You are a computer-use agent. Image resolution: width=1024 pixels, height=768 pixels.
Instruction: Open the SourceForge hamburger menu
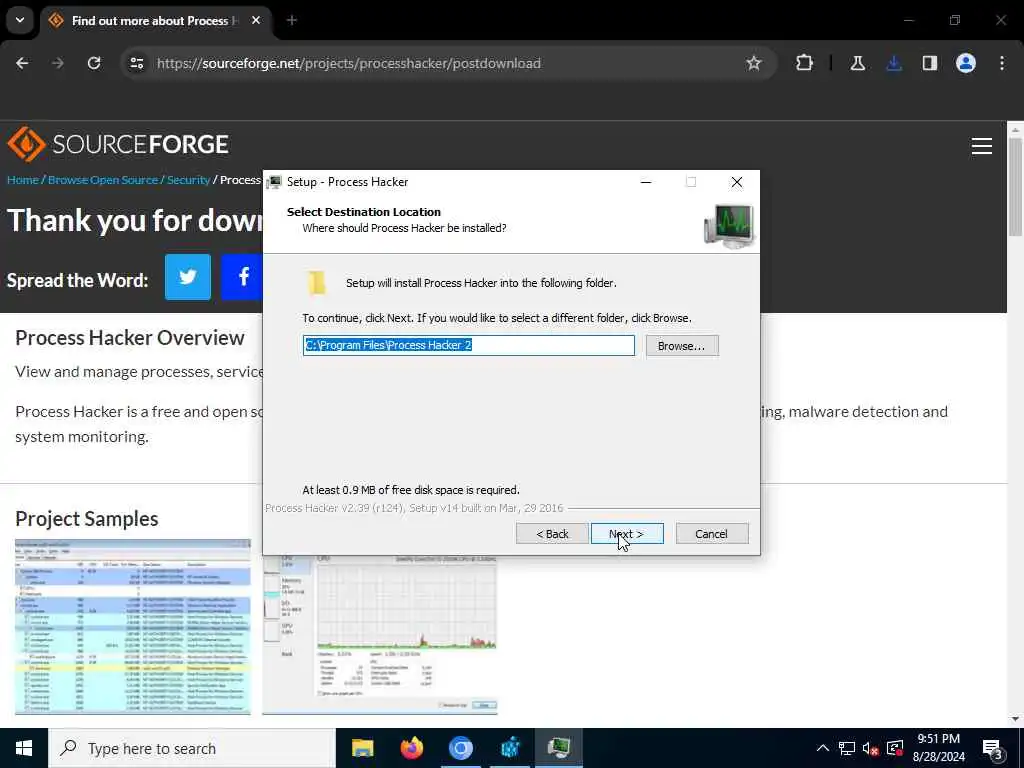tap(982, 146)
